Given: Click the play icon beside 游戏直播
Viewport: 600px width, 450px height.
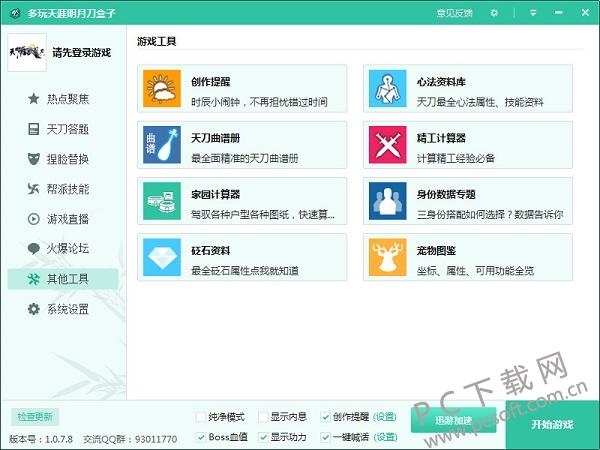Looking at the screenshot, I should tap(34, 219).
